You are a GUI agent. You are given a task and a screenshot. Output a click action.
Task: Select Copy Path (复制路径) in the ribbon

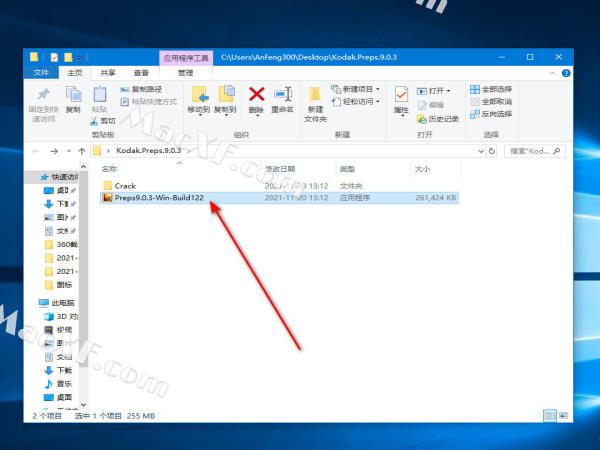click(141, 89)
